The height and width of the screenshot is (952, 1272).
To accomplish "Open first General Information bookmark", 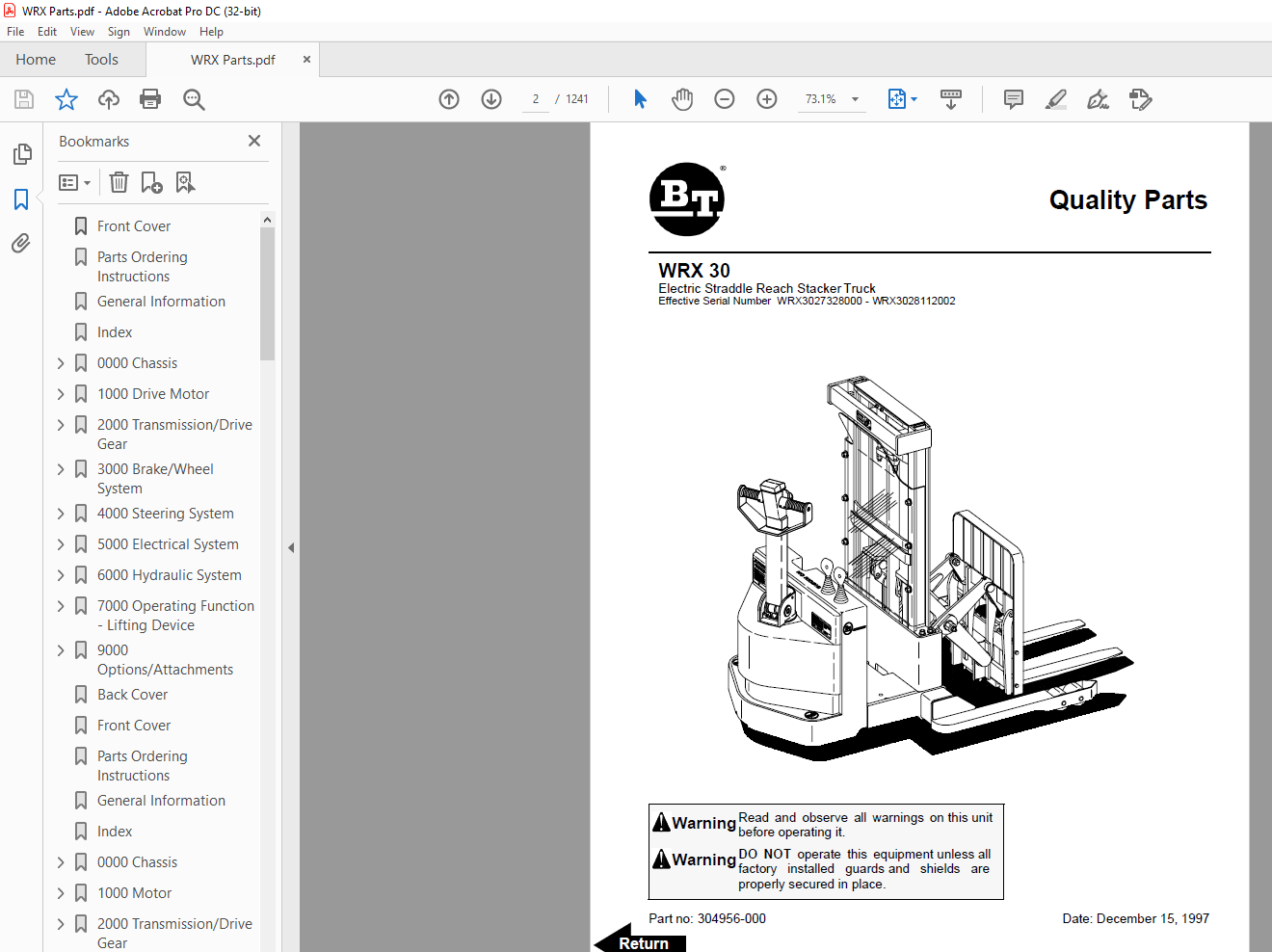I will click(x=161, y=302).
